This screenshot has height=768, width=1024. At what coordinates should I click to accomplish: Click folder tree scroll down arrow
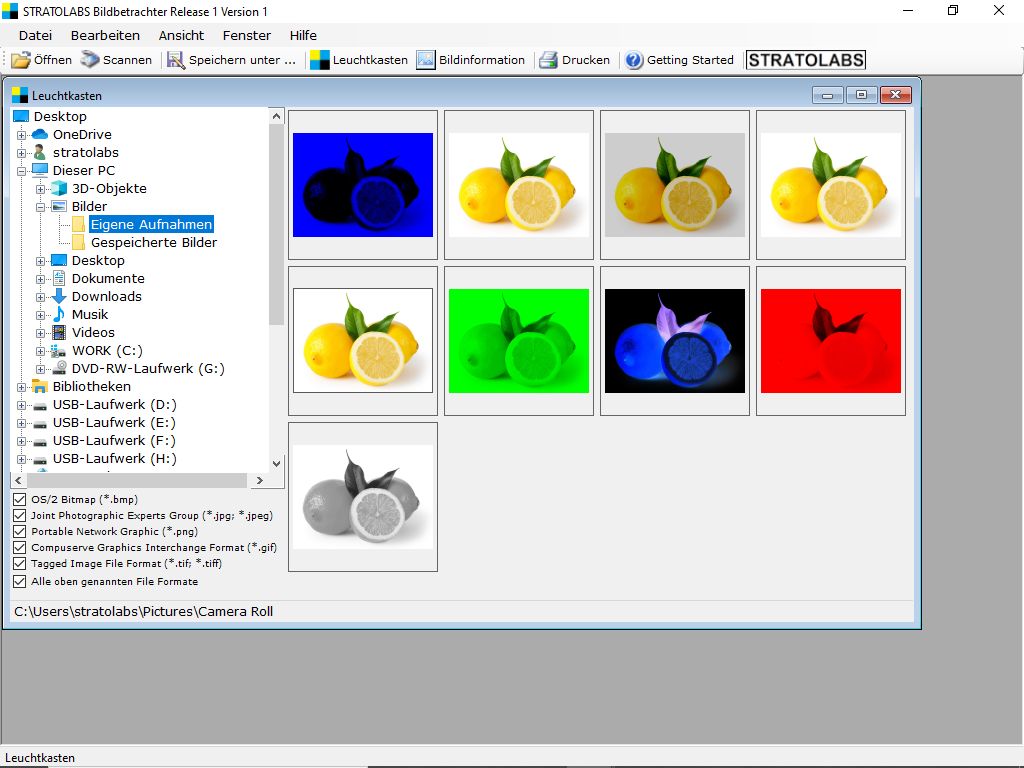click(x=277, y=464)
